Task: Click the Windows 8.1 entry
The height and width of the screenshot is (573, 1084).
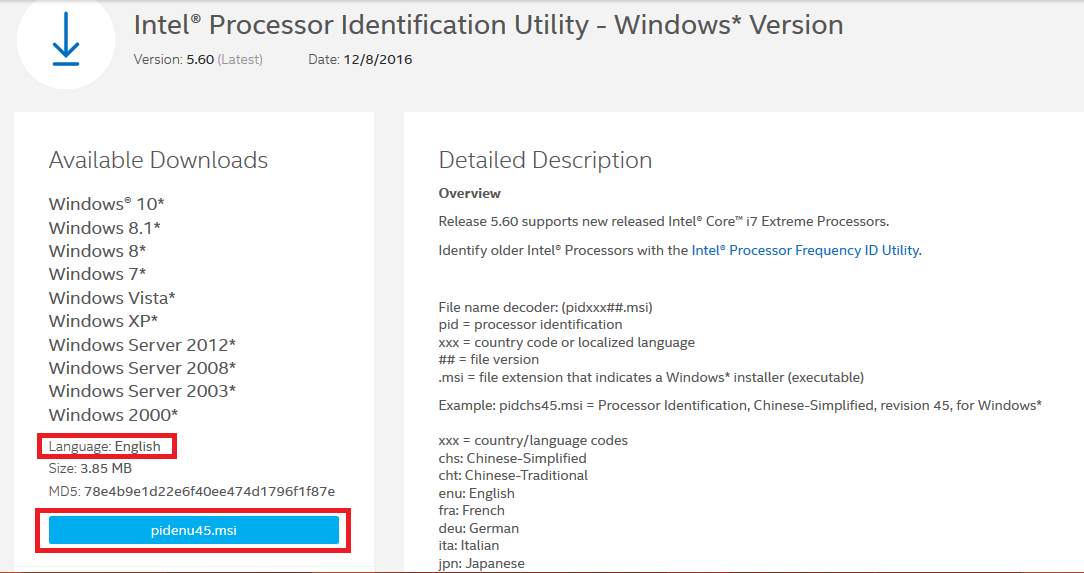Action: click(x=104, y=228)
